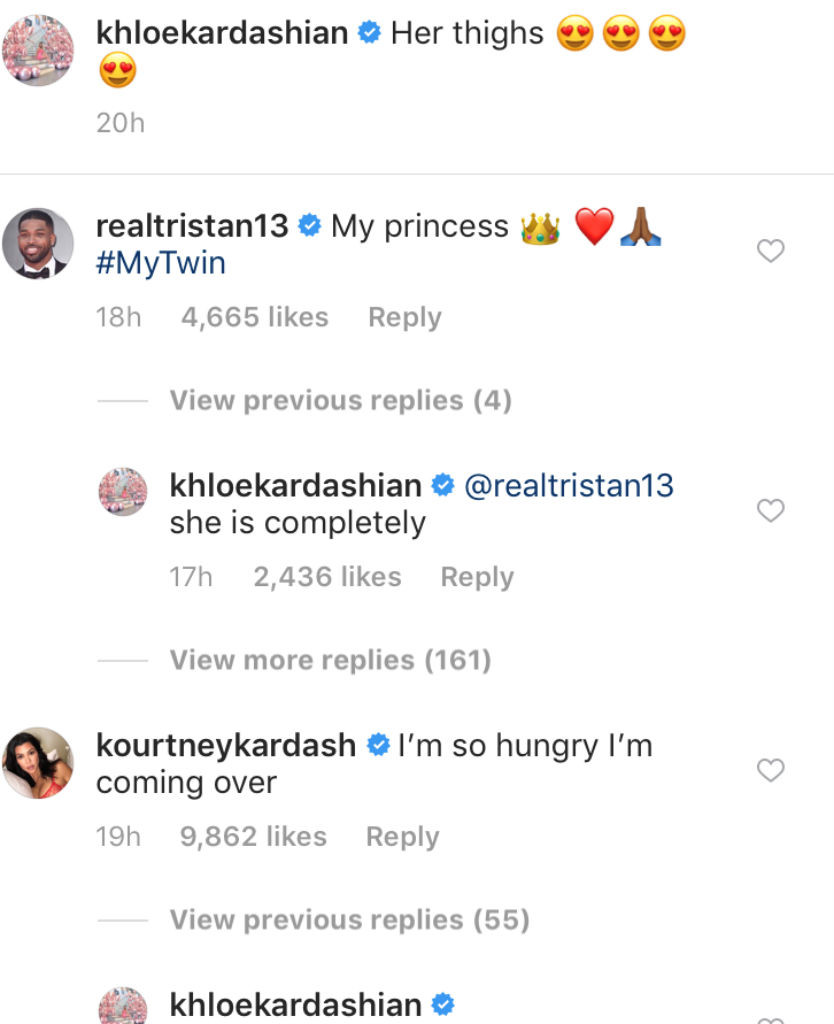834x1024 pixels.
Task: Click heart-eyes emoji on second caption line
Action: coord(117,71)
